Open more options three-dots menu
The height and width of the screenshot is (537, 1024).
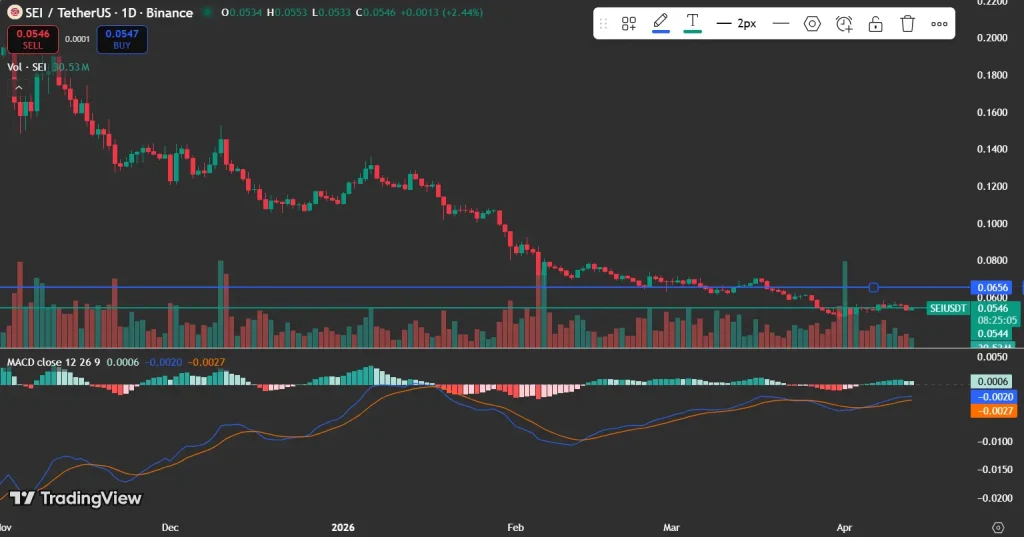[939, 24]
